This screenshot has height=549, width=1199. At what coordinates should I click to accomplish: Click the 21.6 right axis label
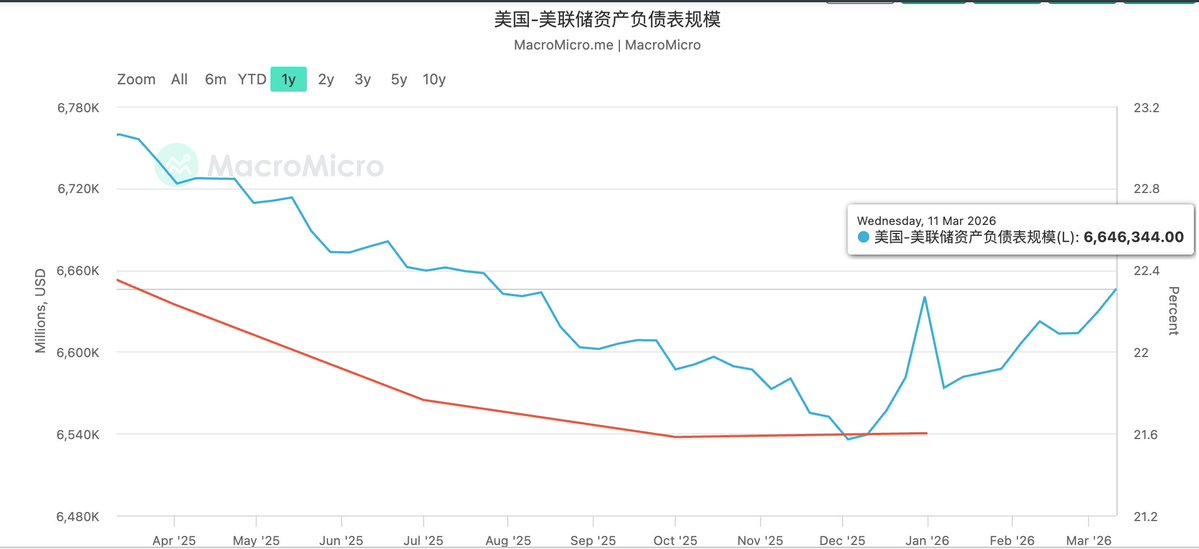[x=1146, y=435]
